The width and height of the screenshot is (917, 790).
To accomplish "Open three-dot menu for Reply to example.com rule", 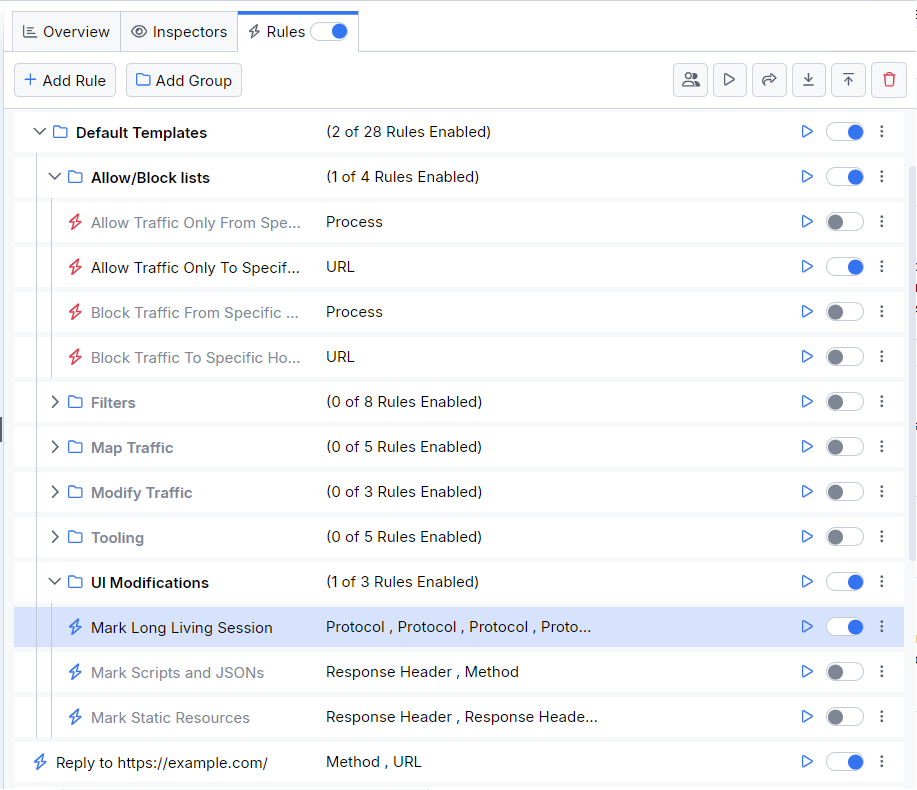I will 882,762.
